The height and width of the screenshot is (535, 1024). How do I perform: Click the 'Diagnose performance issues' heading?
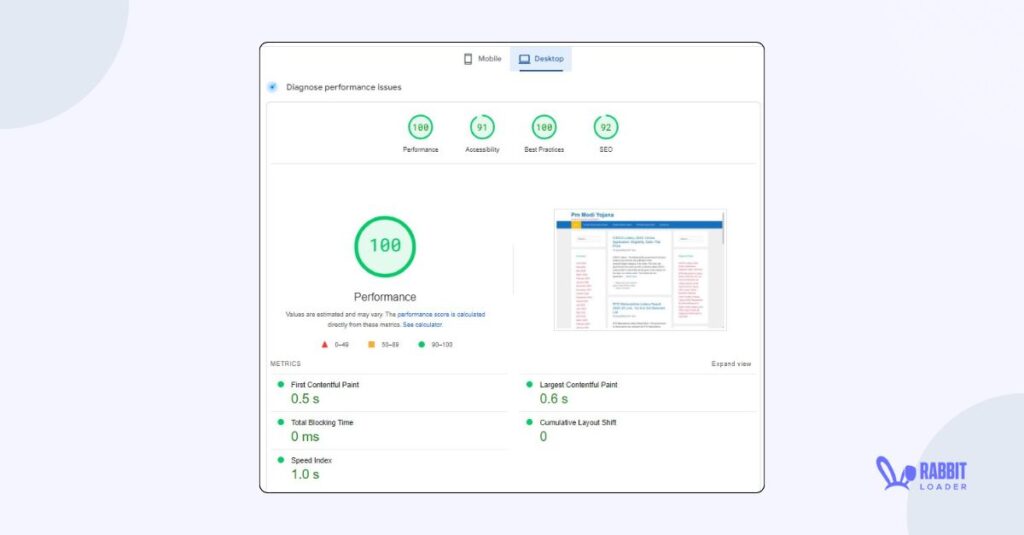344,87
